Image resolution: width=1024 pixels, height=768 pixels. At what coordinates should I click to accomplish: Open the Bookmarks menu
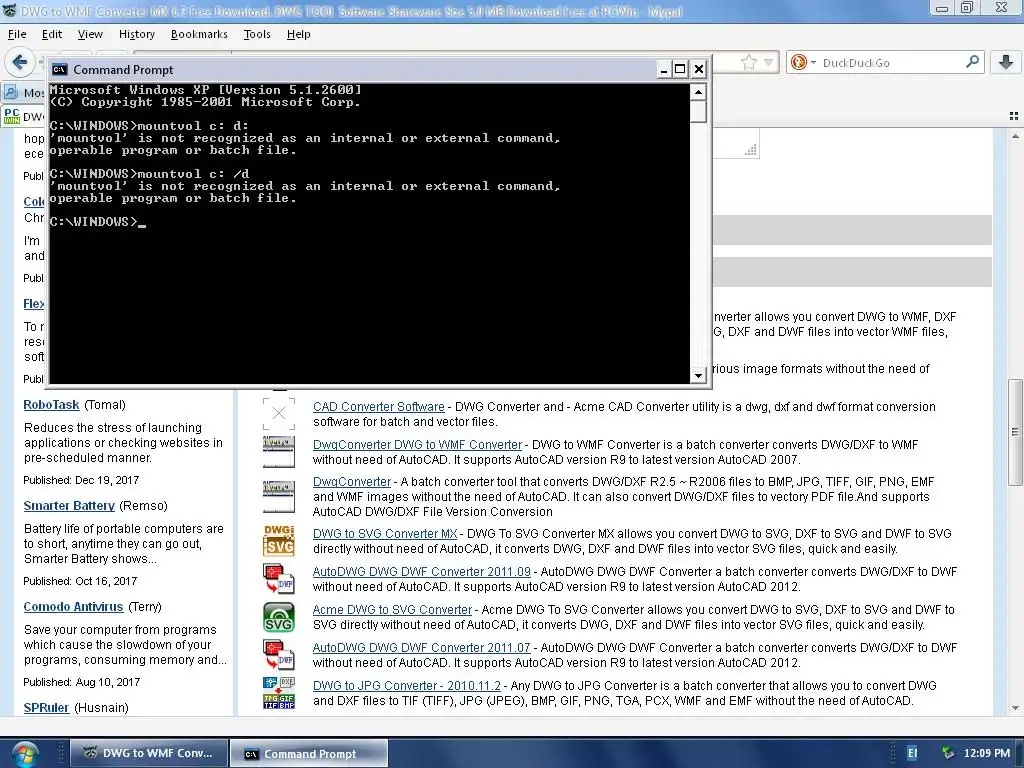199,34
